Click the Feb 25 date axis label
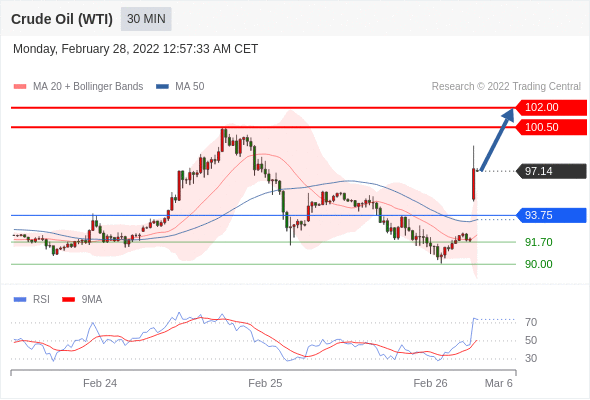590x400 pixels. pyautogui.click(x=265, y=383)
